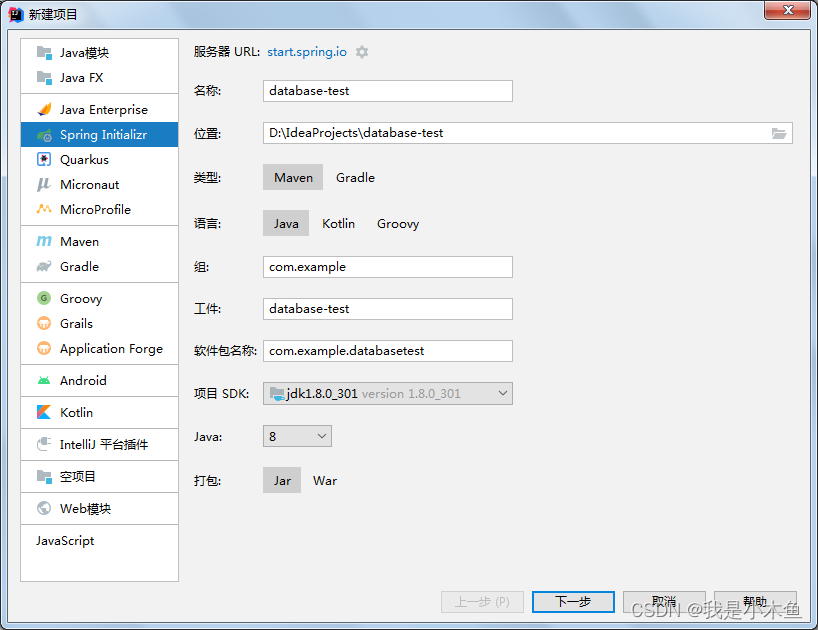This screenshot has height=630, width=818.
Task: Click the 取消 button
Action: coord(664,602)
